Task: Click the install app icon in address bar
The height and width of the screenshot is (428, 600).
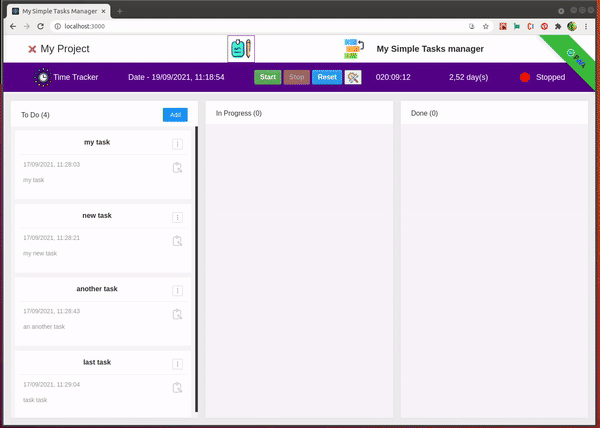Action: click(x=472, y=26)
